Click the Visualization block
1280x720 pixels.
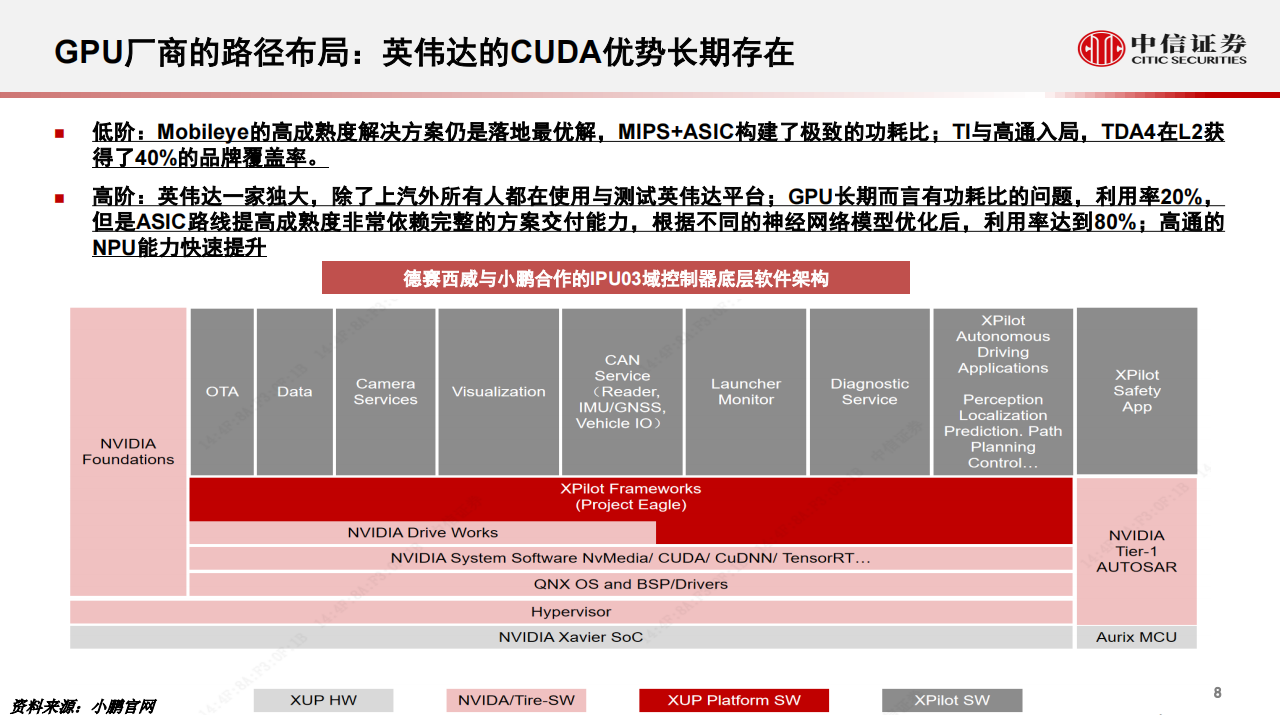499,392
